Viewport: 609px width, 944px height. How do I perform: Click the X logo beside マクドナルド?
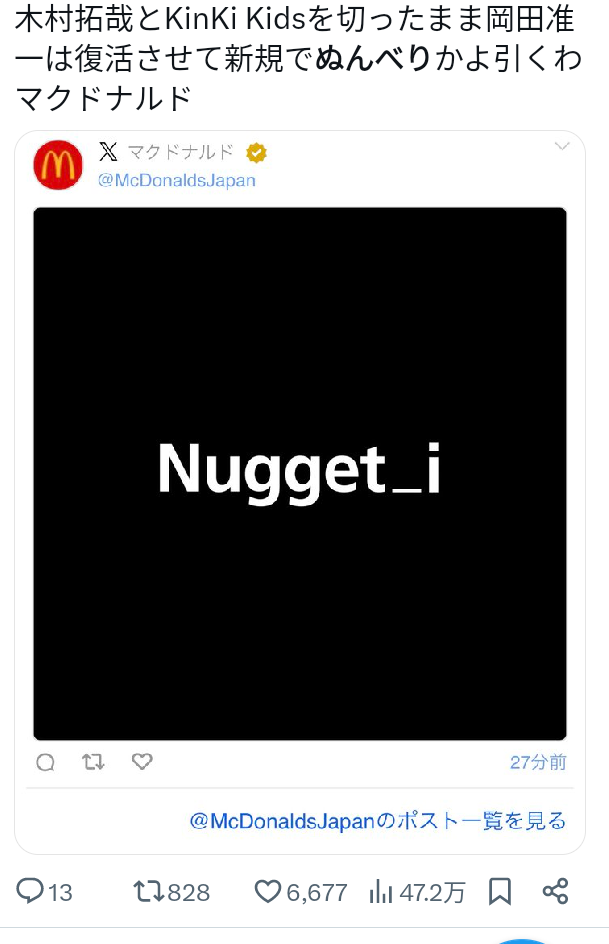click(108, 152)
